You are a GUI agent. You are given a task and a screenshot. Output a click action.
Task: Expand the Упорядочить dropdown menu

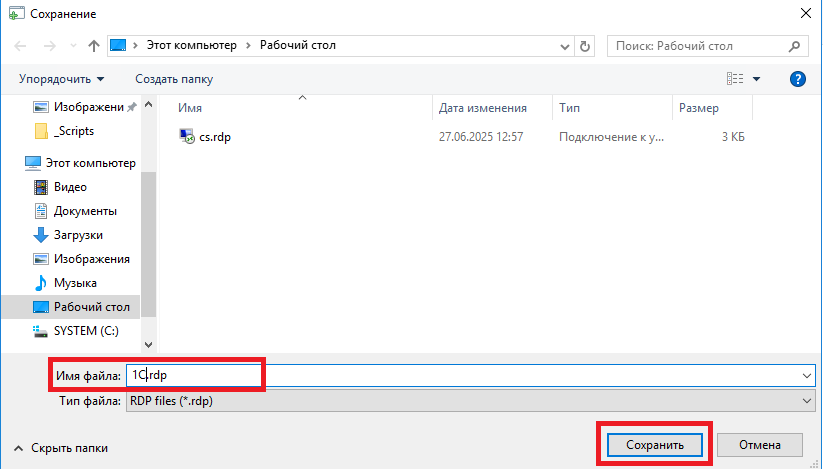[x=61, y=79]
